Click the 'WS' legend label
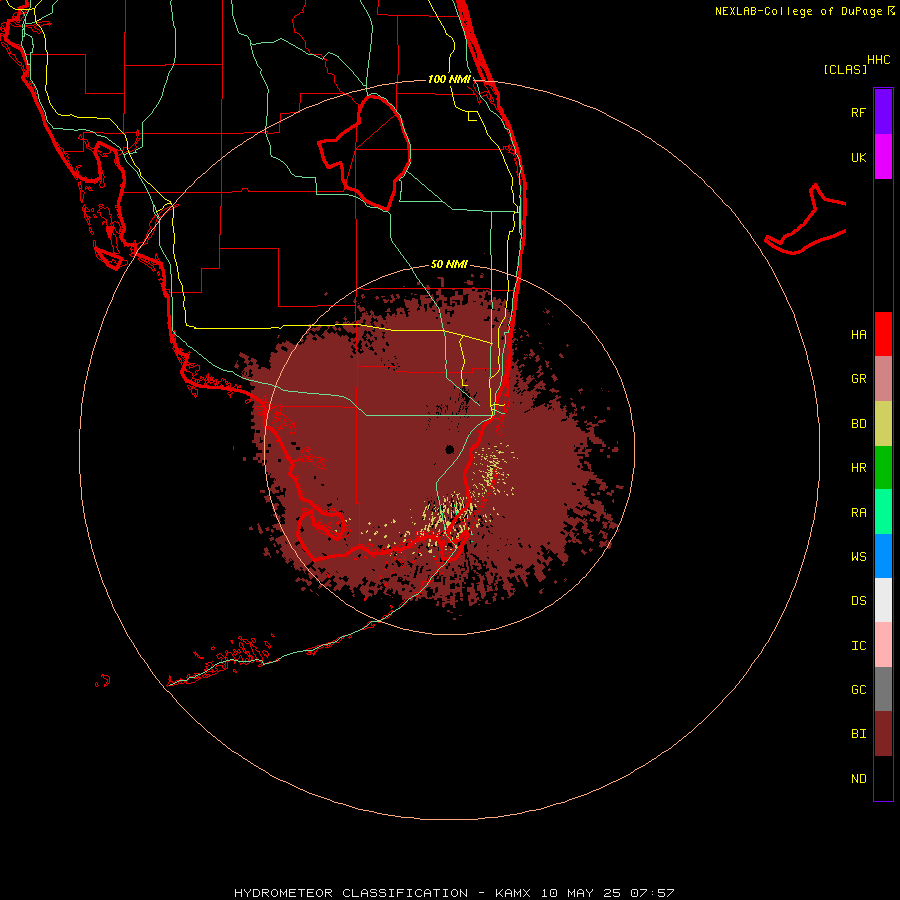The image size is (900, 900). 858,557
